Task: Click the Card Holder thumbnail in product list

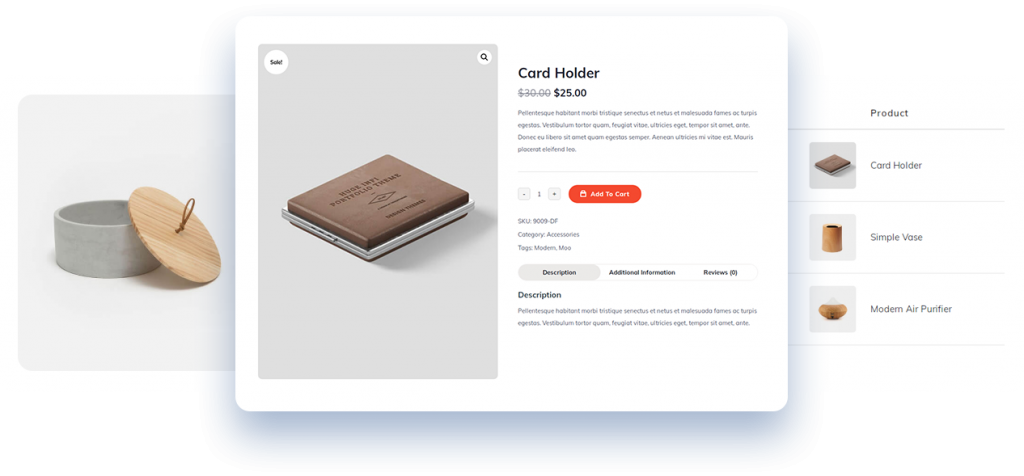Action: 833,166
